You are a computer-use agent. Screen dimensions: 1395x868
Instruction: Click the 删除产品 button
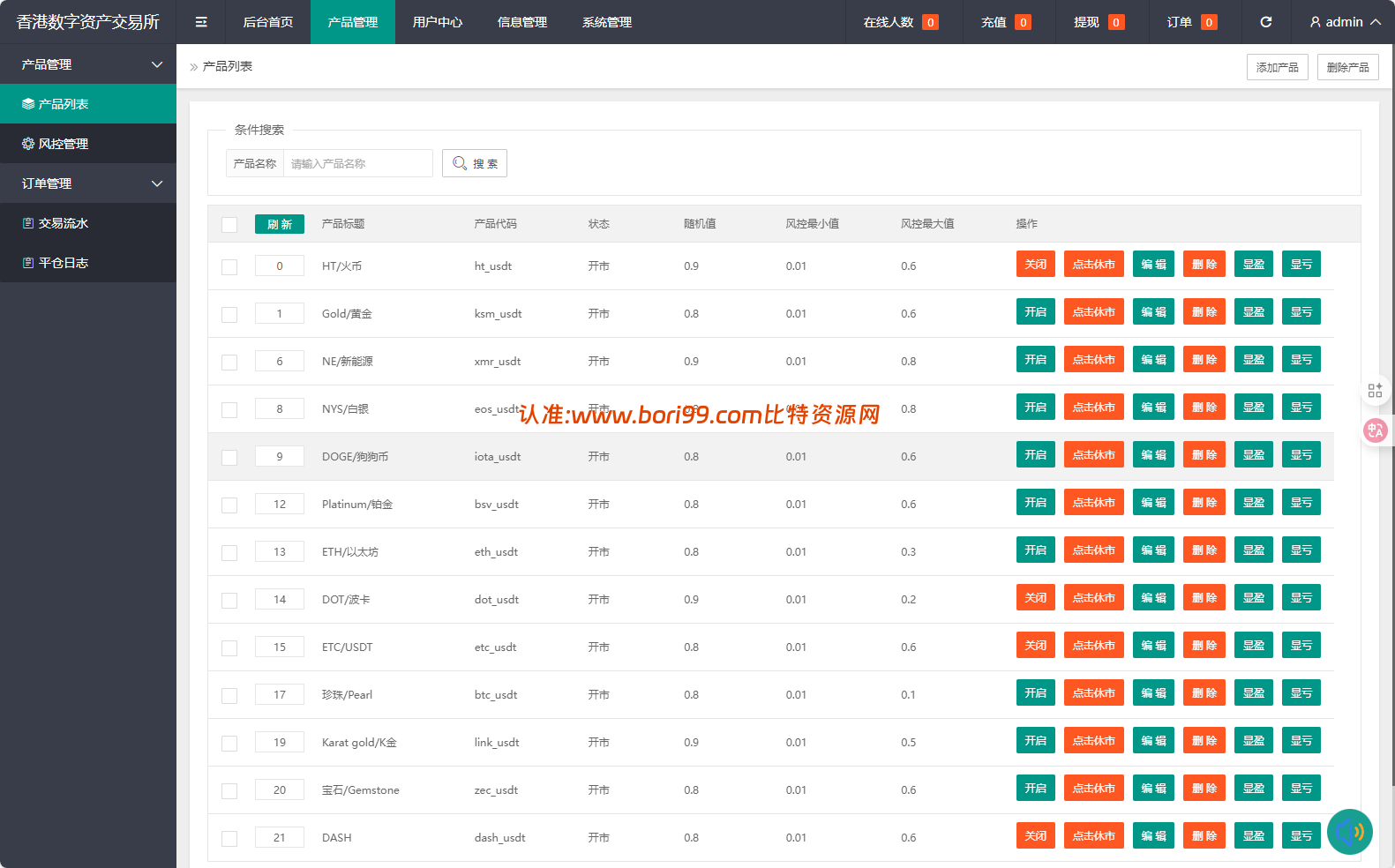coord(1347,67)
